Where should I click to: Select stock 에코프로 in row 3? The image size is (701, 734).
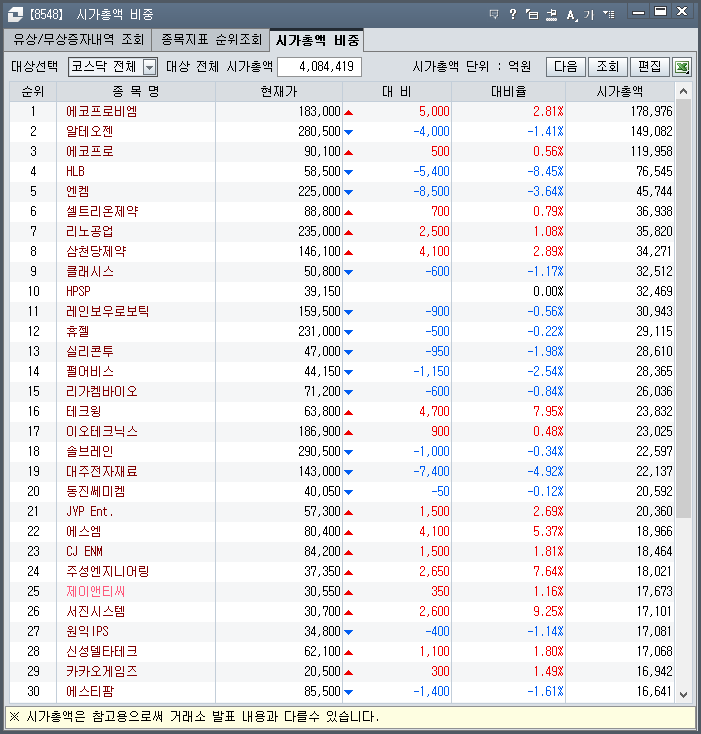(x=89, y=152)
